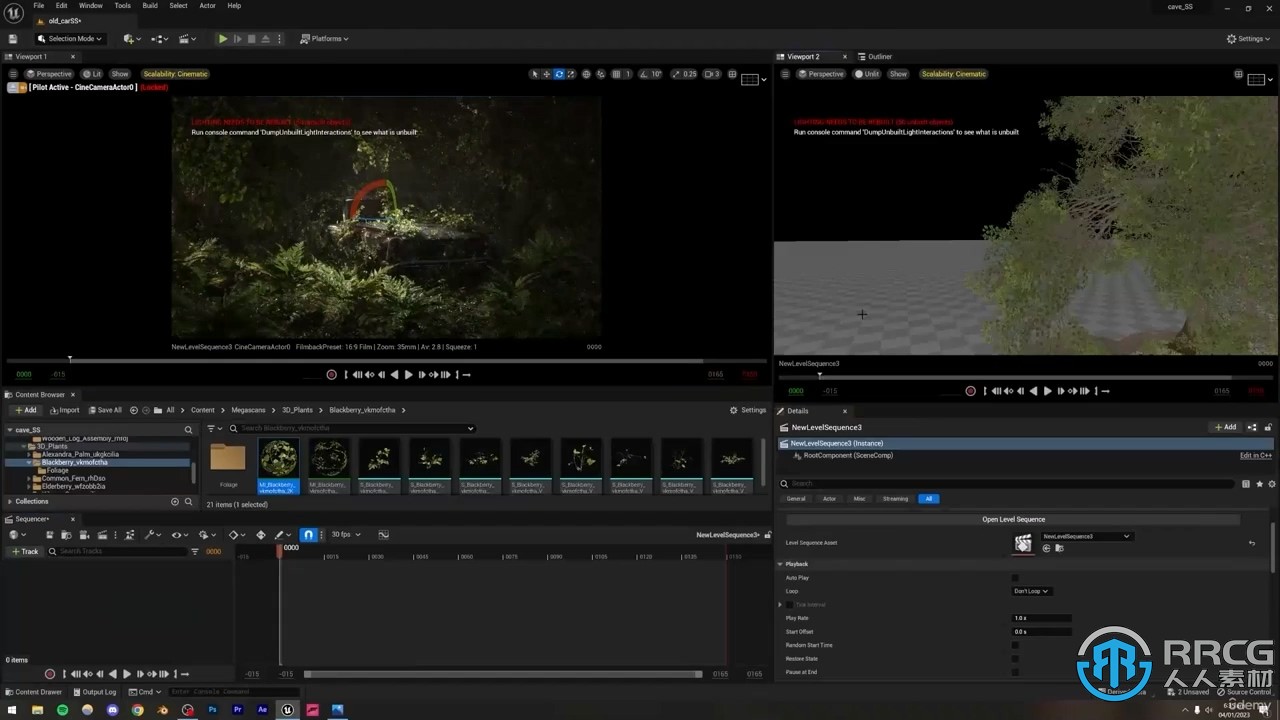This screenshot has height=720, width=1280.
Task: Click Save All in Content Browser
Action: 105,410
